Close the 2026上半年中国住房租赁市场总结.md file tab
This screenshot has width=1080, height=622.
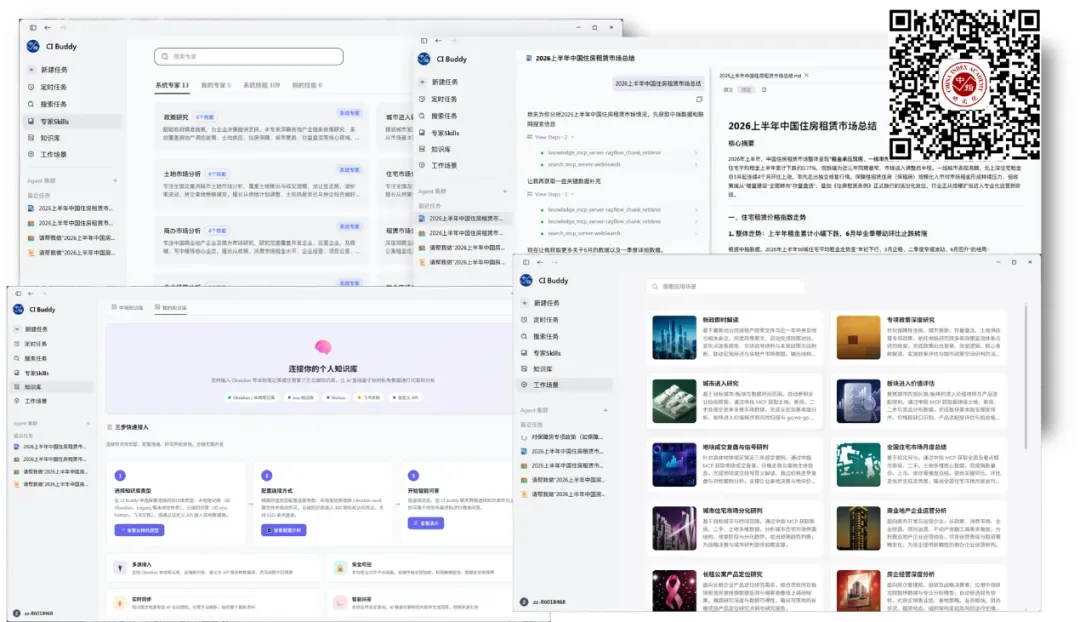(x=807, y=75)
